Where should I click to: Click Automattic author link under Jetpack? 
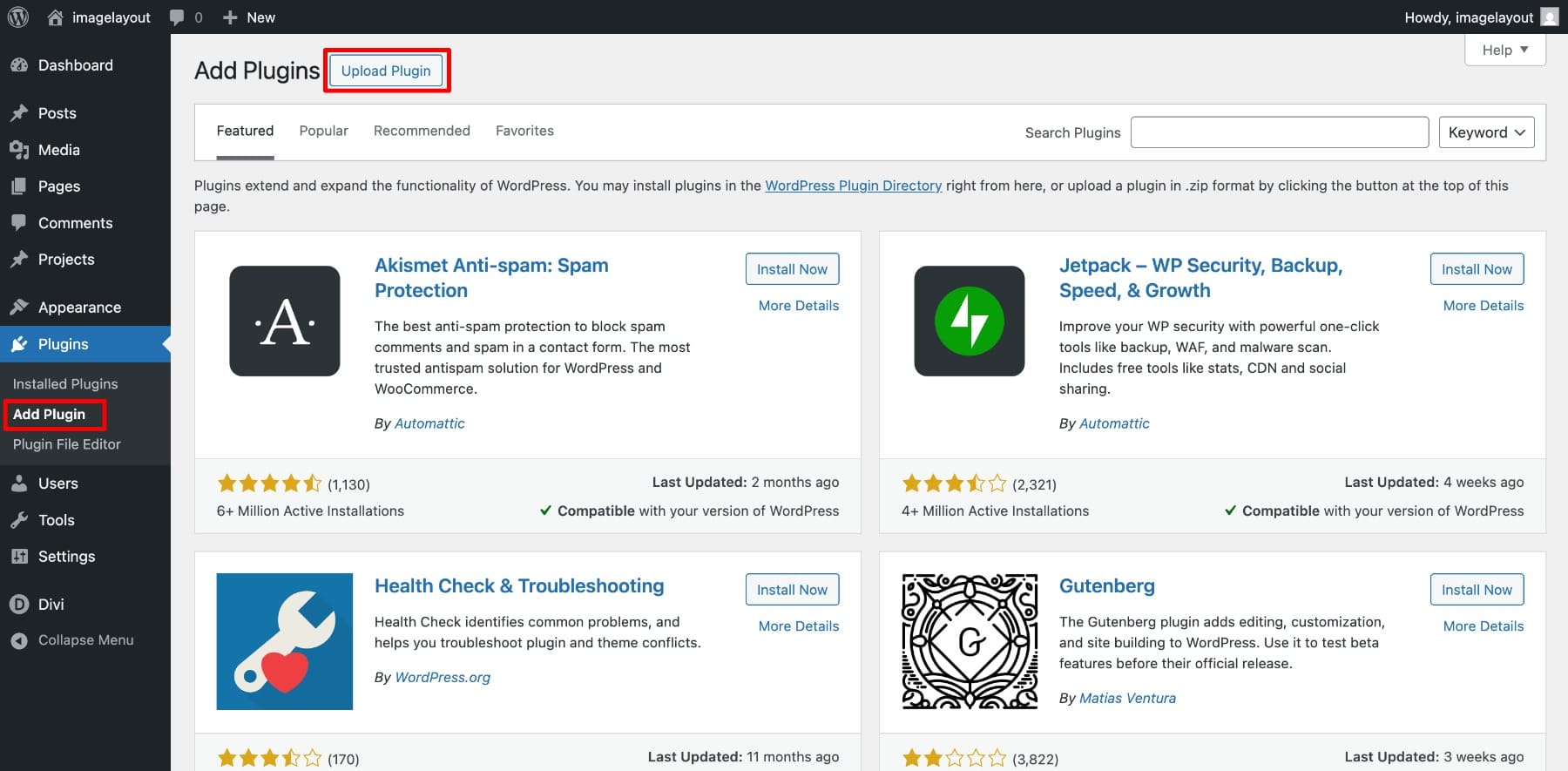click(x=1114, y=423)
